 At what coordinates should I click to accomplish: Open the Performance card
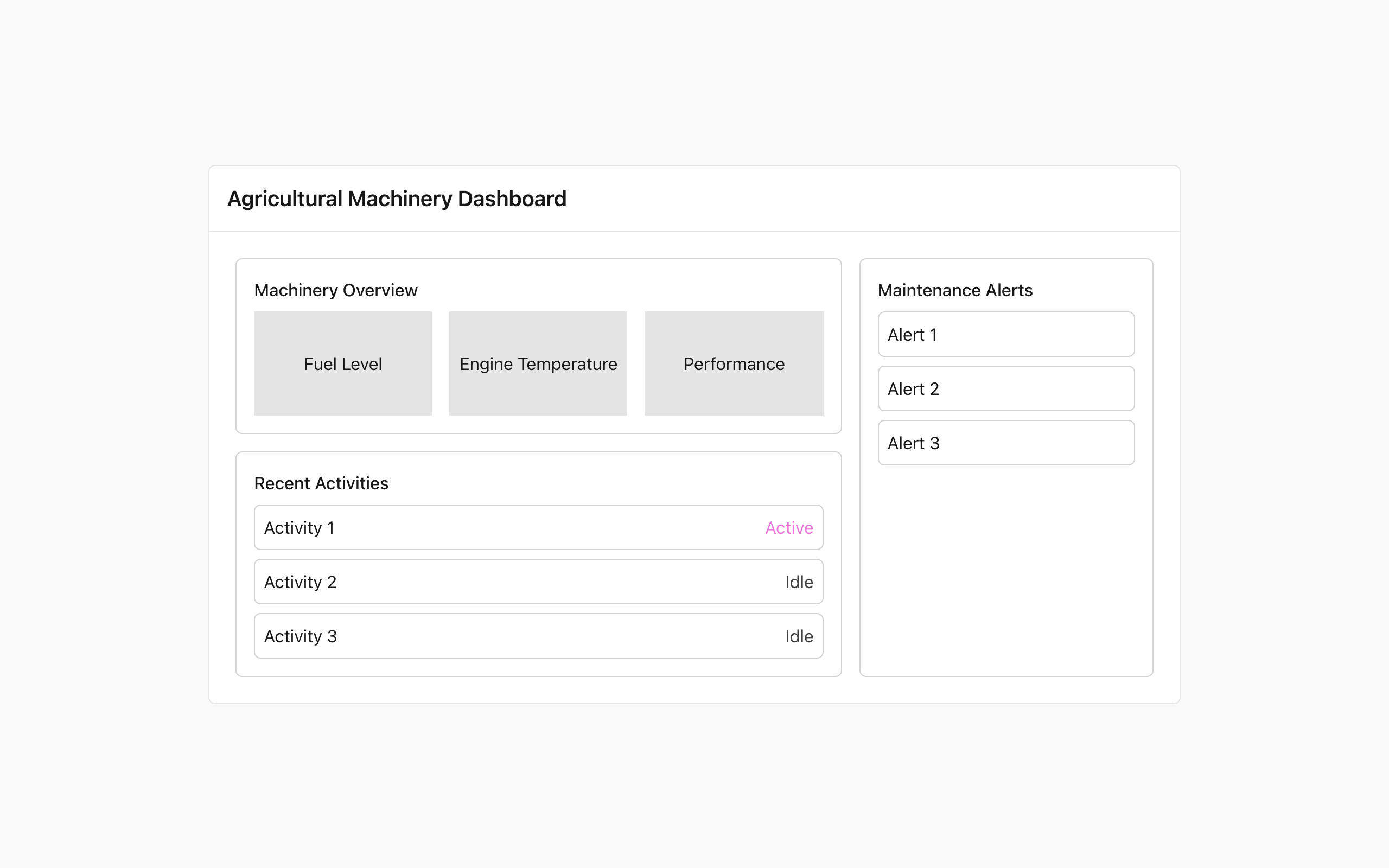734,363
